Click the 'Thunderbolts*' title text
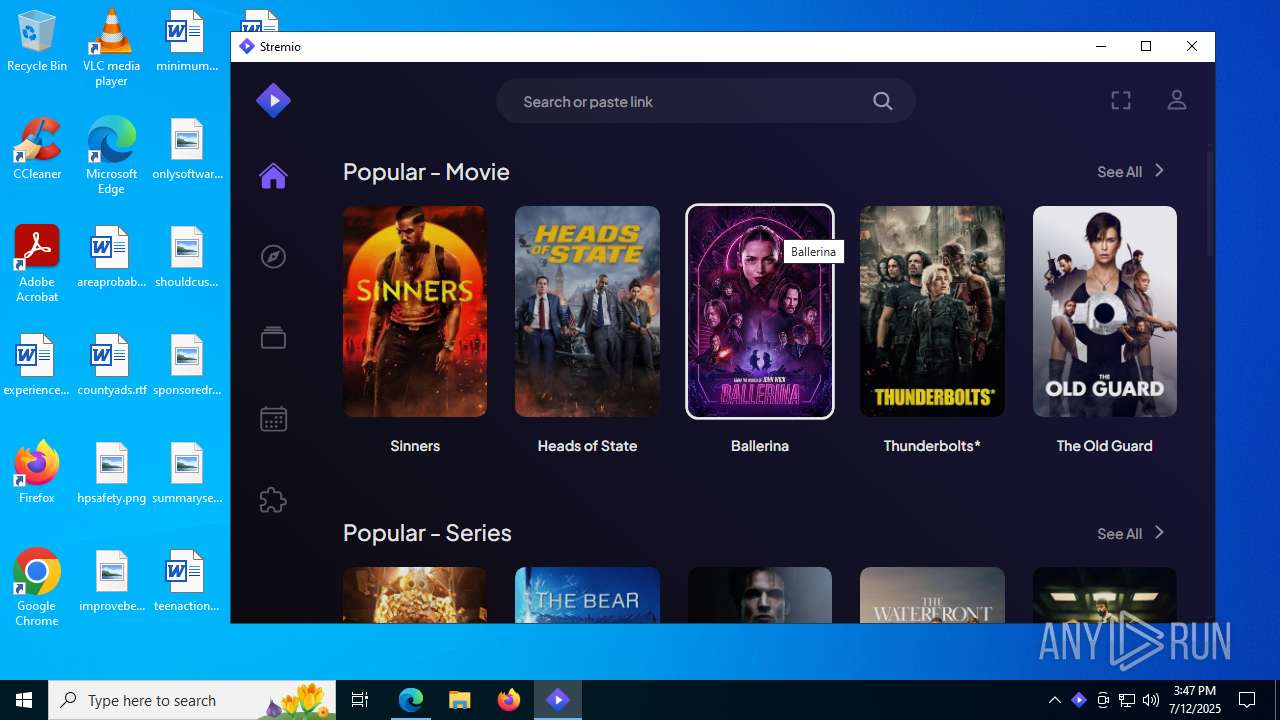The image size is (1280, 720). point(932,446)
